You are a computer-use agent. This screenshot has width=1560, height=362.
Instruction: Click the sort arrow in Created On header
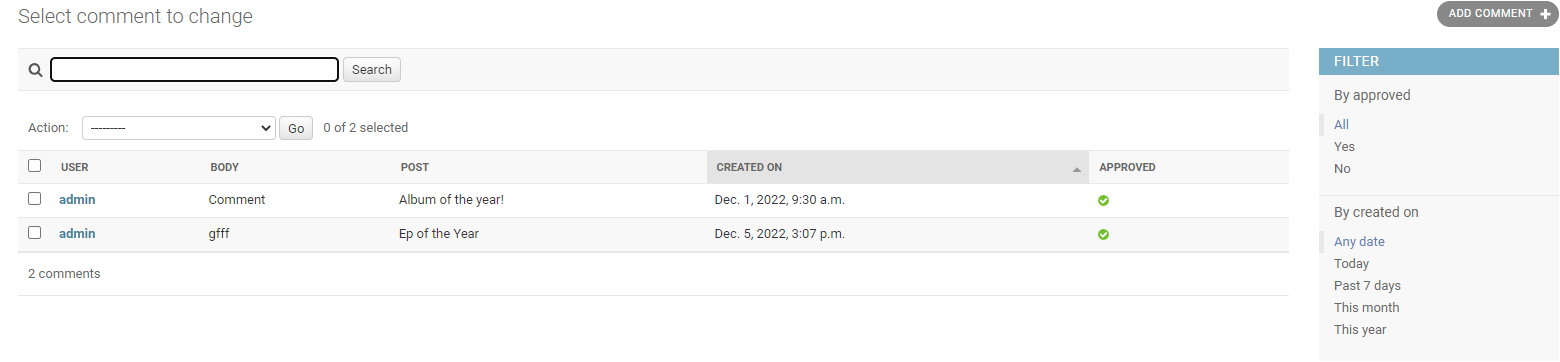click(1077, 170)
